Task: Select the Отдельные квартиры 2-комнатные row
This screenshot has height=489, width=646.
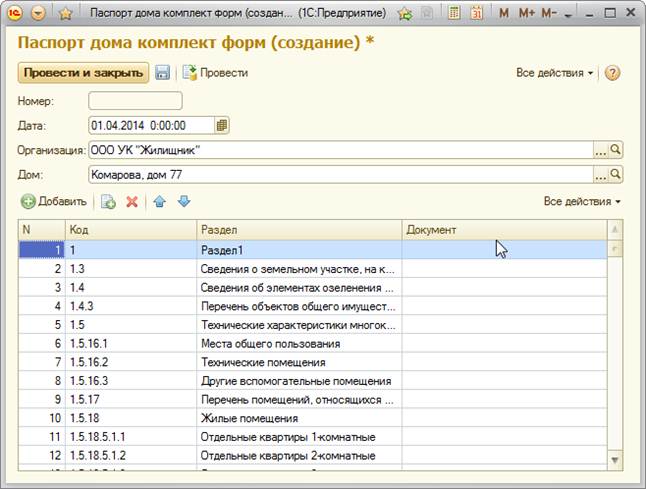Action: click(x=313, y=455)
